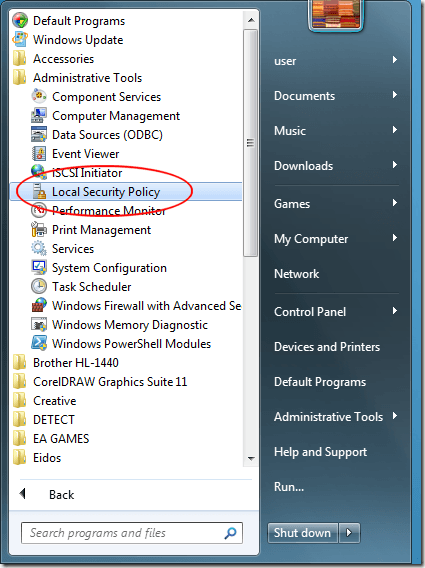
Task: Open Network from the right pane
Action: pos(296,274)
